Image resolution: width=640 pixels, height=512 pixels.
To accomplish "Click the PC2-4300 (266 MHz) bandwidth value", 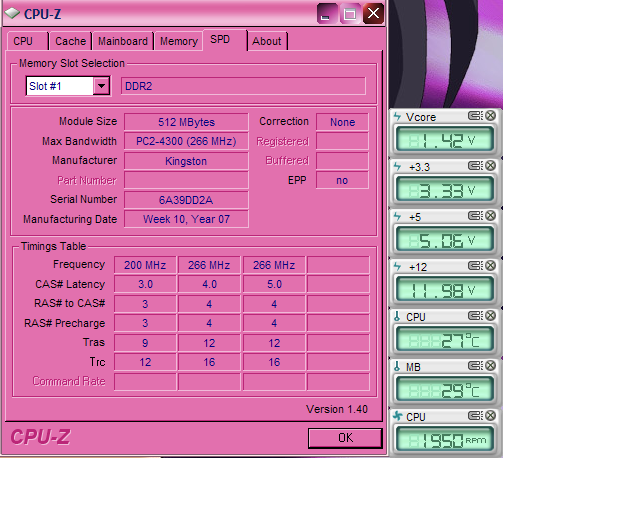I will (x=186, y=141).
